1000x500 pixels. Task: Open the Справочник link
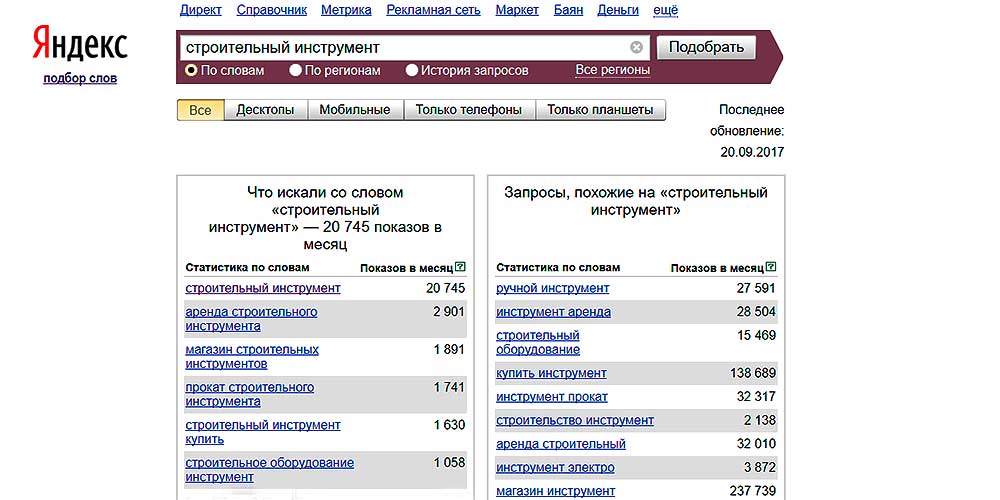(272, 10)
